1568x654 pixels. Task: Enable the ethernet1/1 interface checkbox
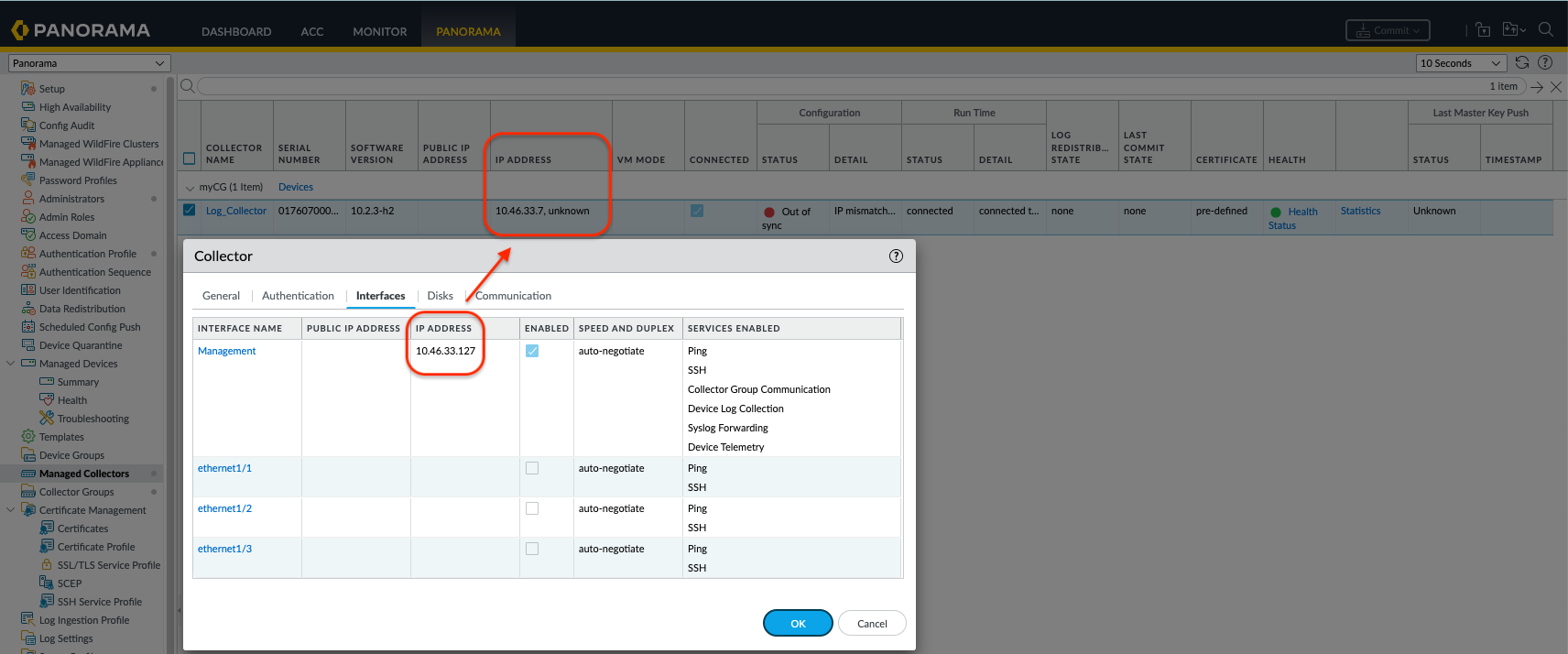532,468
